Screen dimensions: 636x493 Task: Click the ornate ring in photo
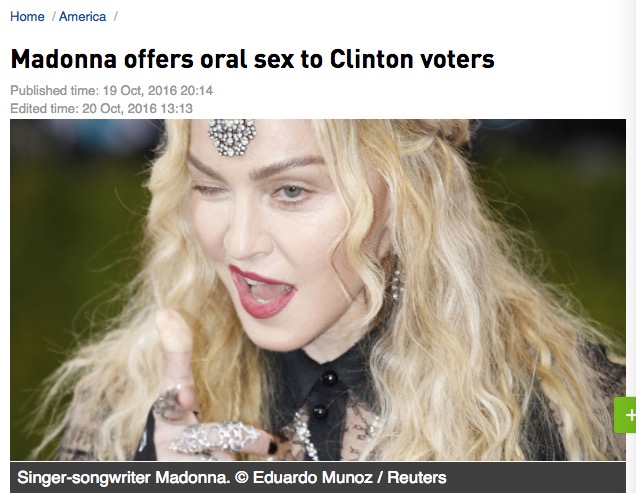[x=215, y=438]
